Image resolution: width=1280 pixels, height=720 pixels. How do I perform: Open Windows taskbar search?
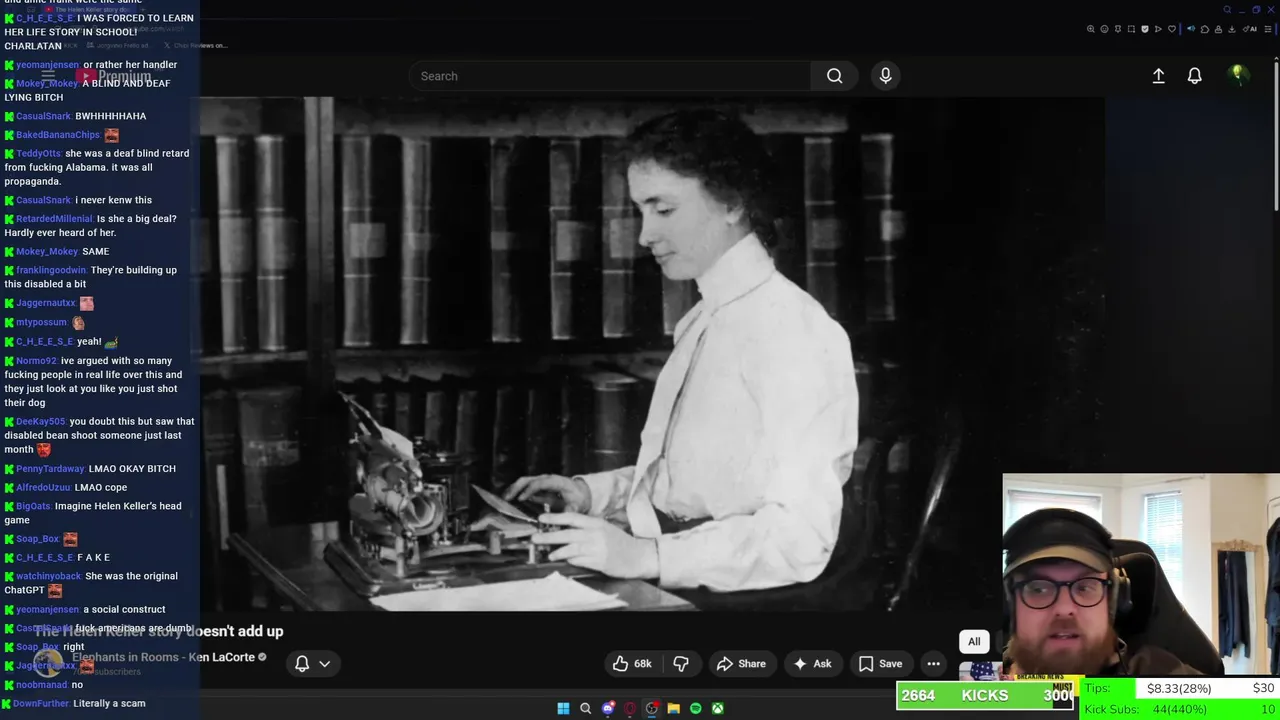click(585, 708)
